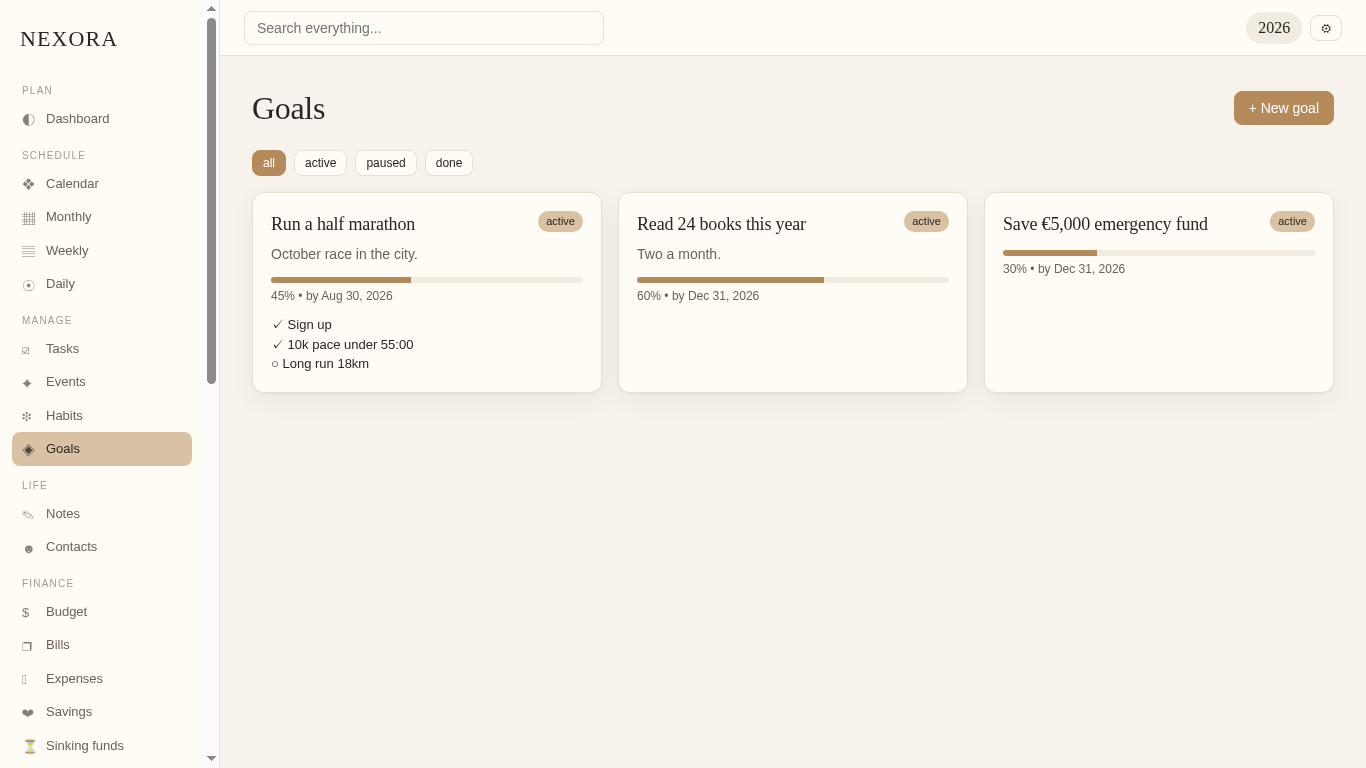Click the Calendar sidebar icon
1366x768 pixels.
[x=28, y=184]
